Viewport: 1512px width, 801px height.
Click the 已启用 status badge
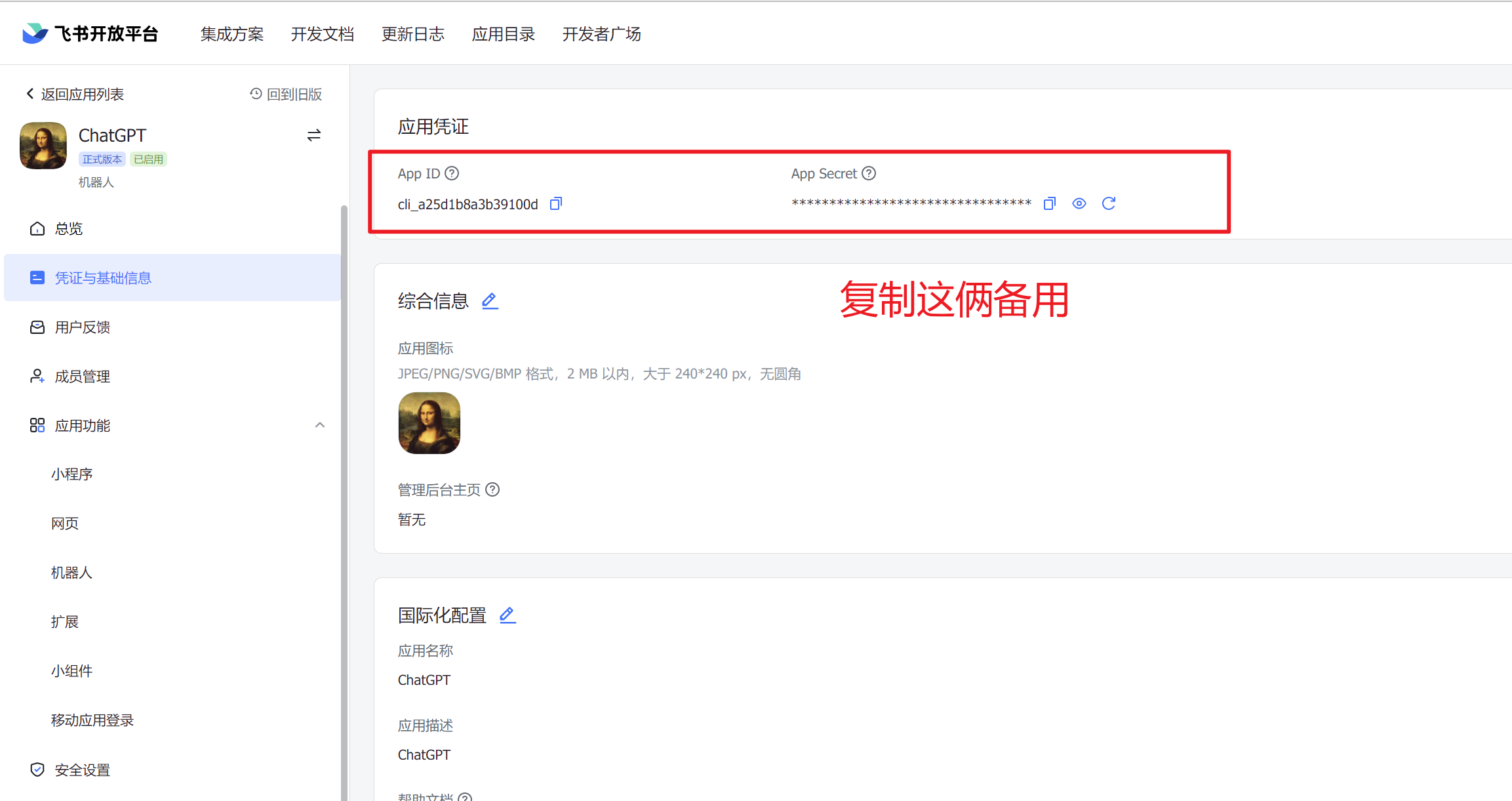pos(149,159)
